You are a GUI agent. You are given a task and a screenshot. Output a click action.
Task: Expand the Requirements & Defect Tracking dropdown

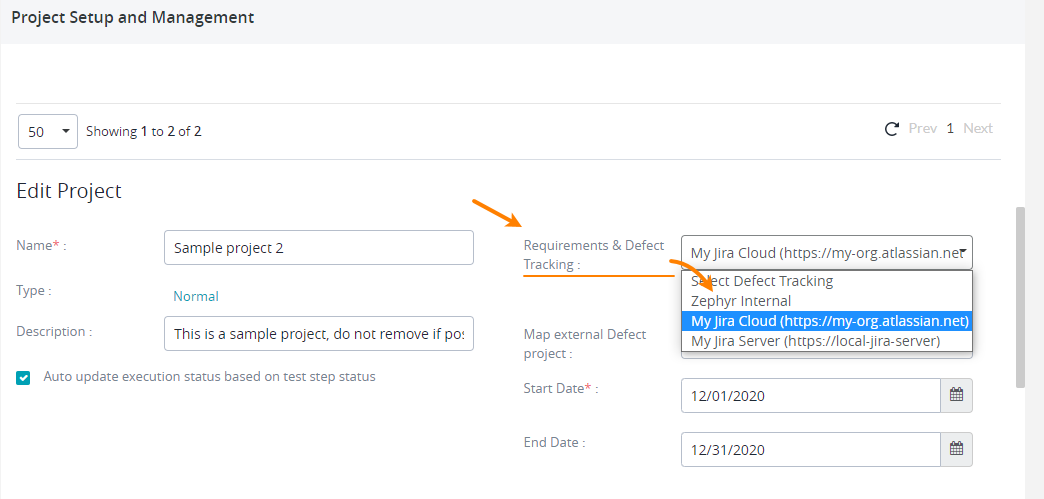(x=826, y=253)
